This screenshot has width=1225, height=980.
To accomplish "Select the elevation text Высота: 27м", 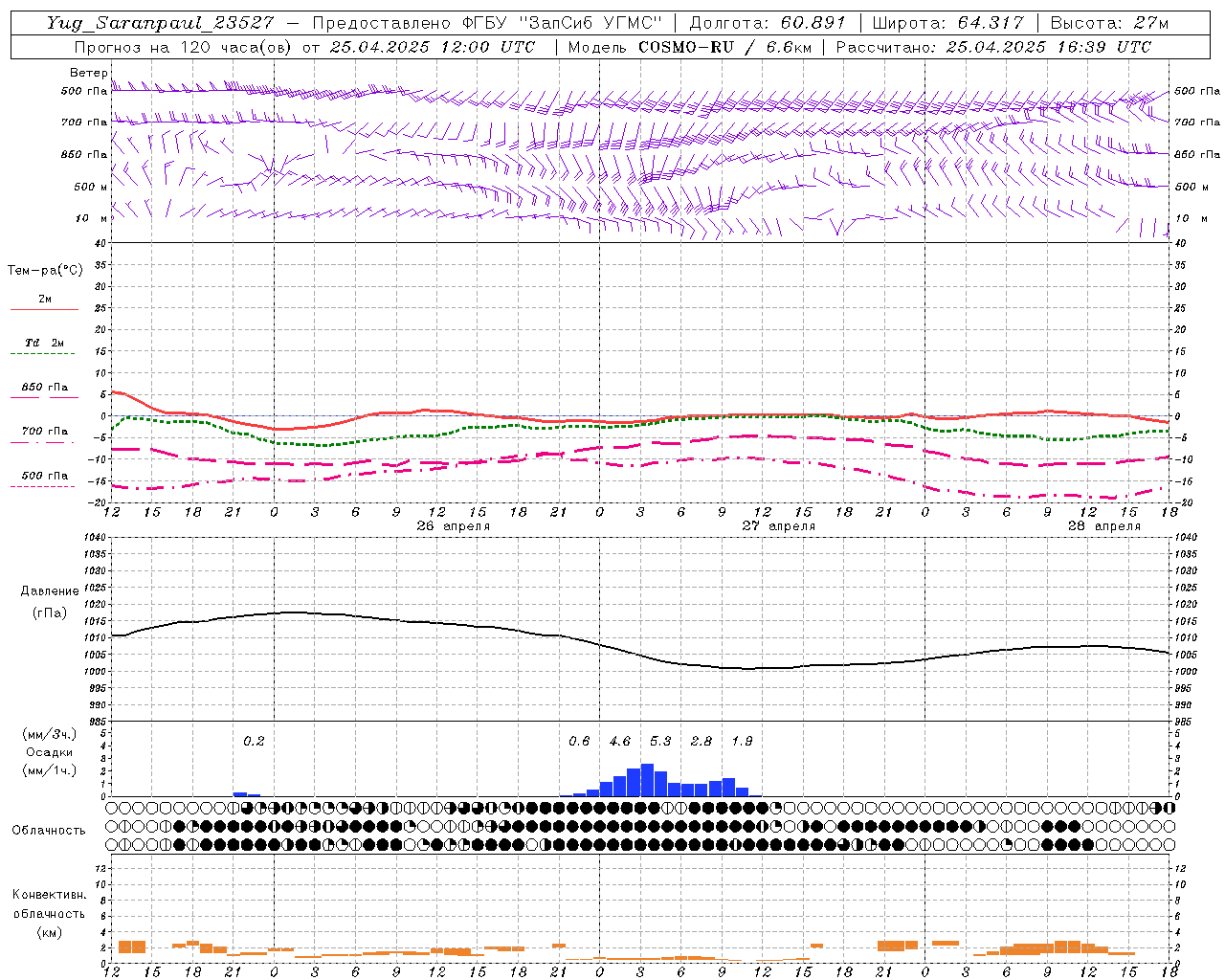I will (x=1109, y=23).
